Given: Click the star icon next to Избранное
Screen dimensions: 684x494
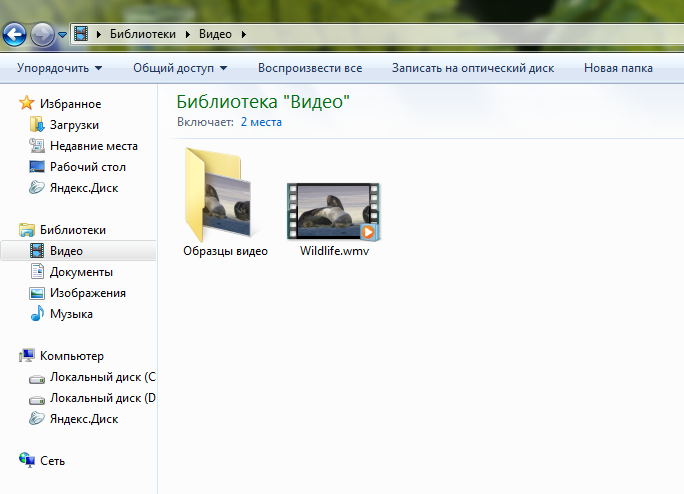Looking at the screenshot, I should click(x=27, y=104).
